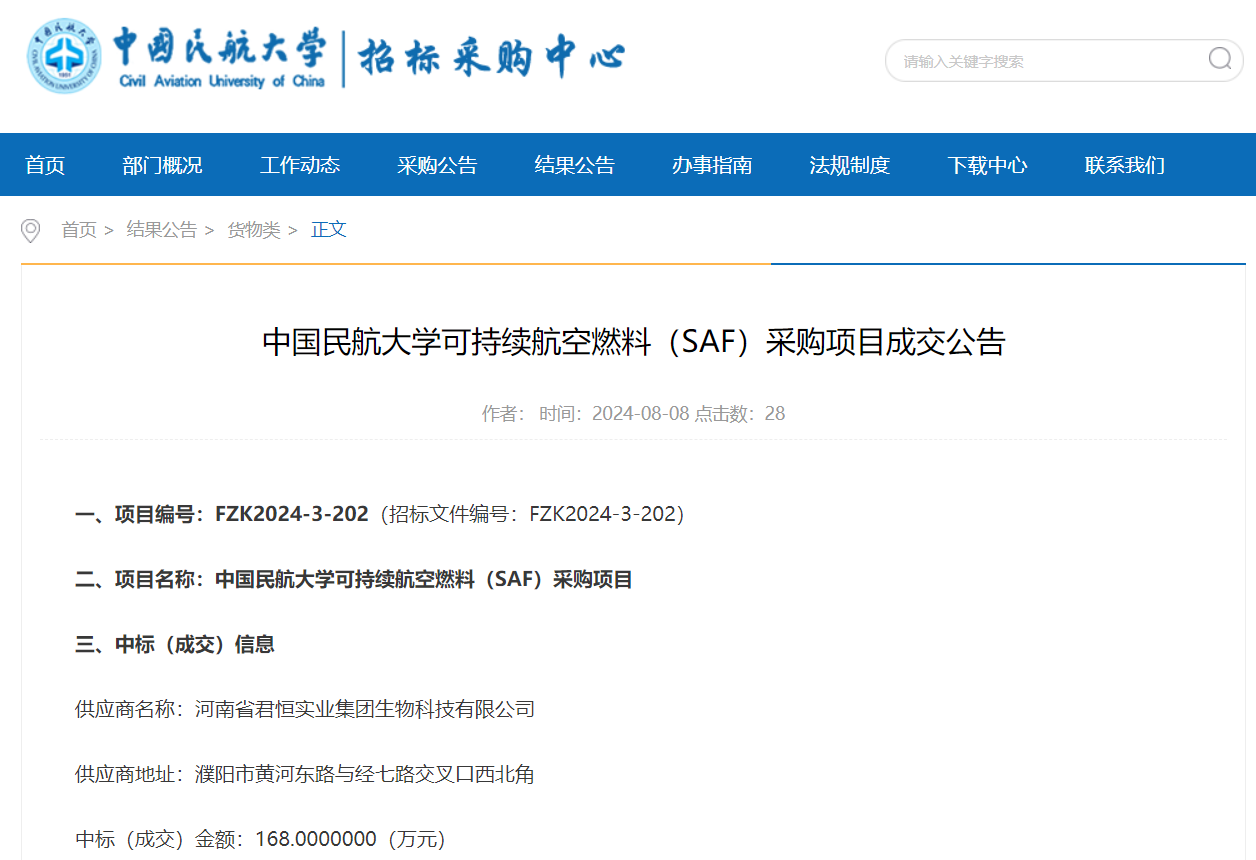Open the 办事指南 nav item
The width and height of the screenshot is (1256, 860).
tap(712, 165)
